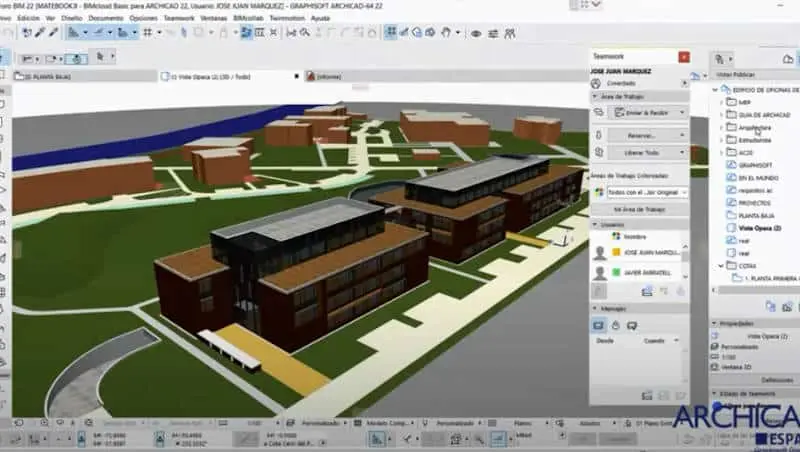Viewport: 800px width, 452px height.
Task: Click the Conectado status globe icon
Action: (598, 84)
